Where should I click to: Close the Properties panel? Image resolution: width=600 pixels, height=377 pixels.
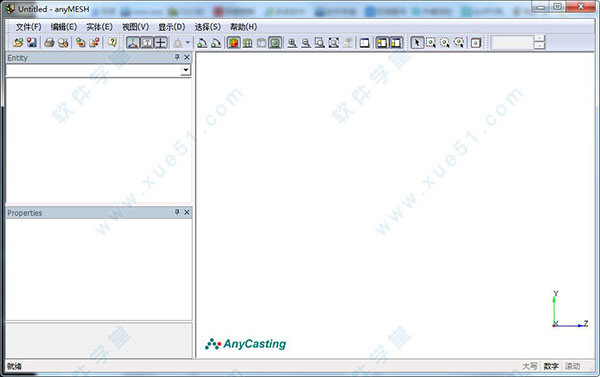(187, 212)
